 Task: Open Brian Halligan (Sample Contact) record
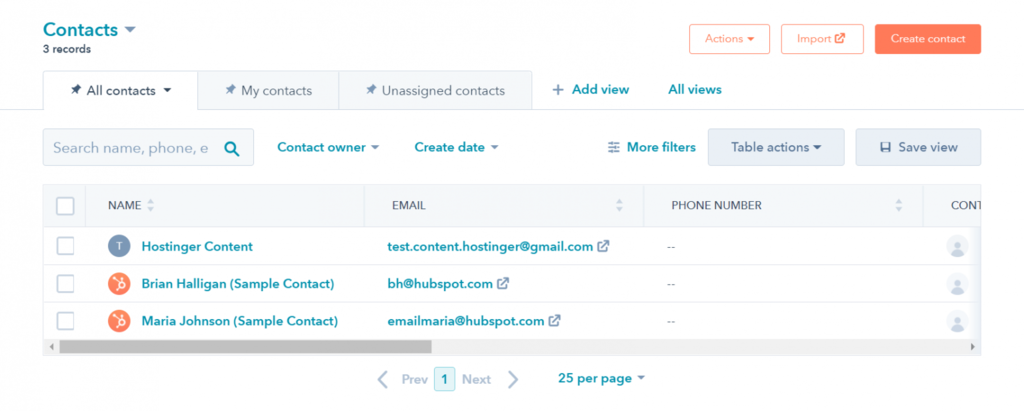pos(238,284)
